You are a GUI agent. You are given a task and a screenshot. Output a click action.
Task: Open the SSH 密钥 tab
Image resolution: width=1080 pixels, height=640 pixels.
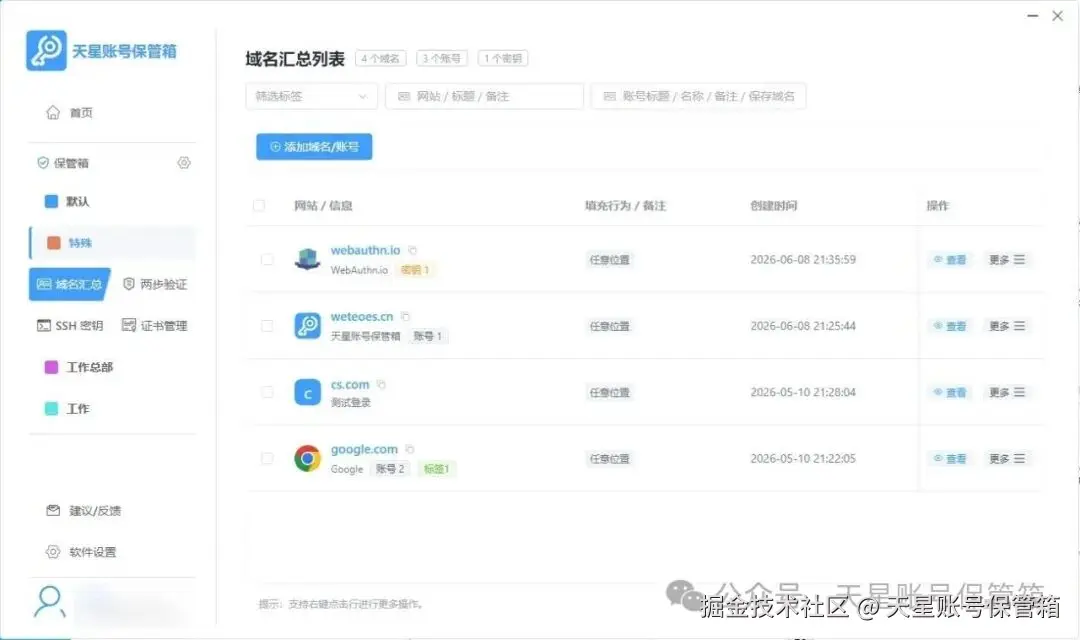[70, 326]
